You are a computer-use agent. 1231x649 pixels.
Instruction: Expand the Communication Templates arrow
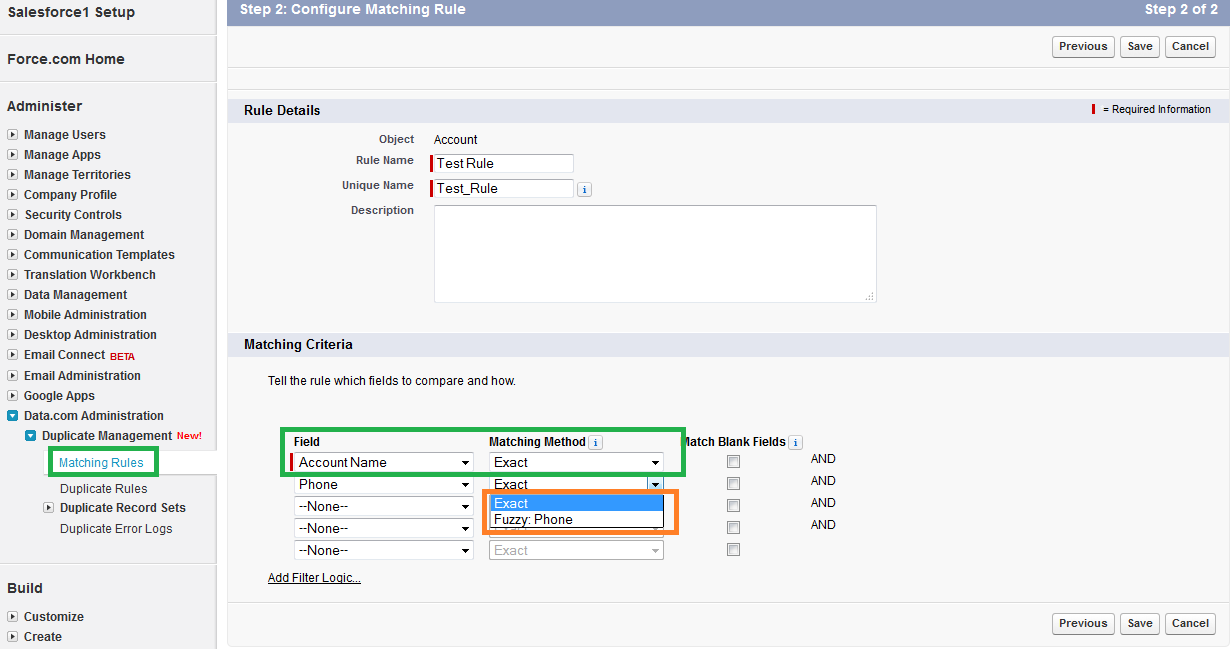point(12,255)
